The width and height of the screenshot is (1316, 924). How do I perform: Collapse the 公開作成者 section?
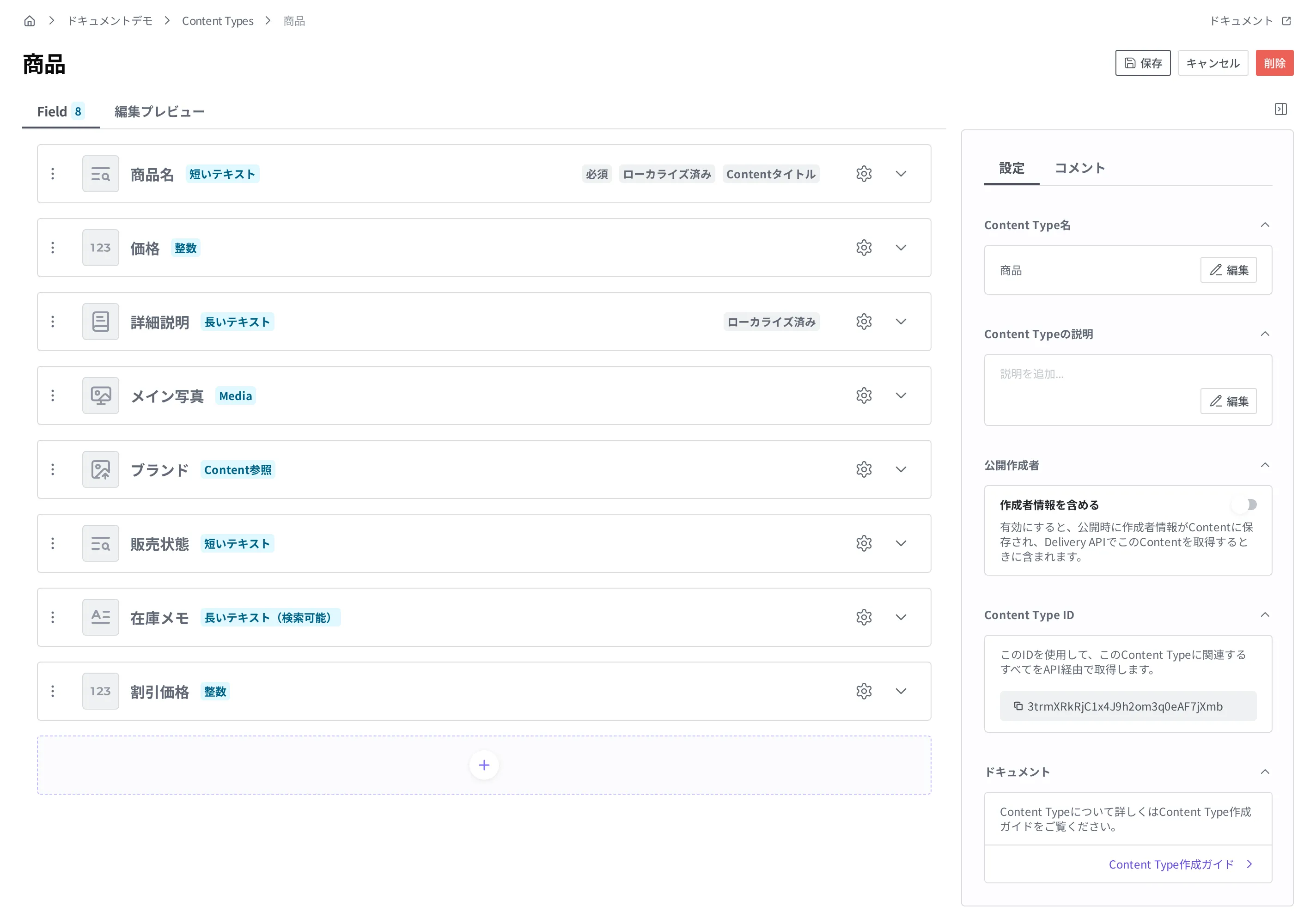coord(1264,465)
